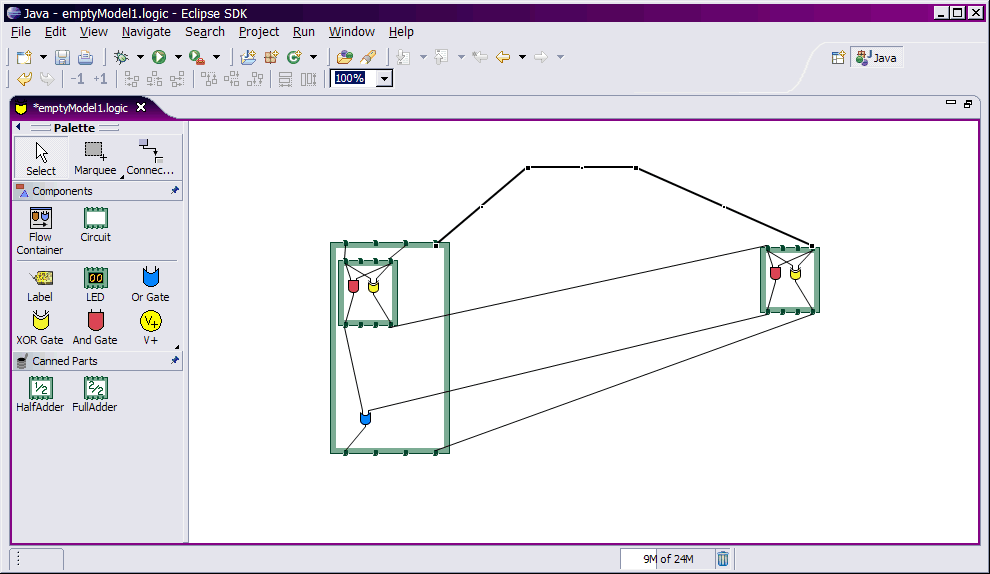The height and width of the screenshot is (574, 990).
Task: Collapse the Components palette drawer
Action: (62, 191)
